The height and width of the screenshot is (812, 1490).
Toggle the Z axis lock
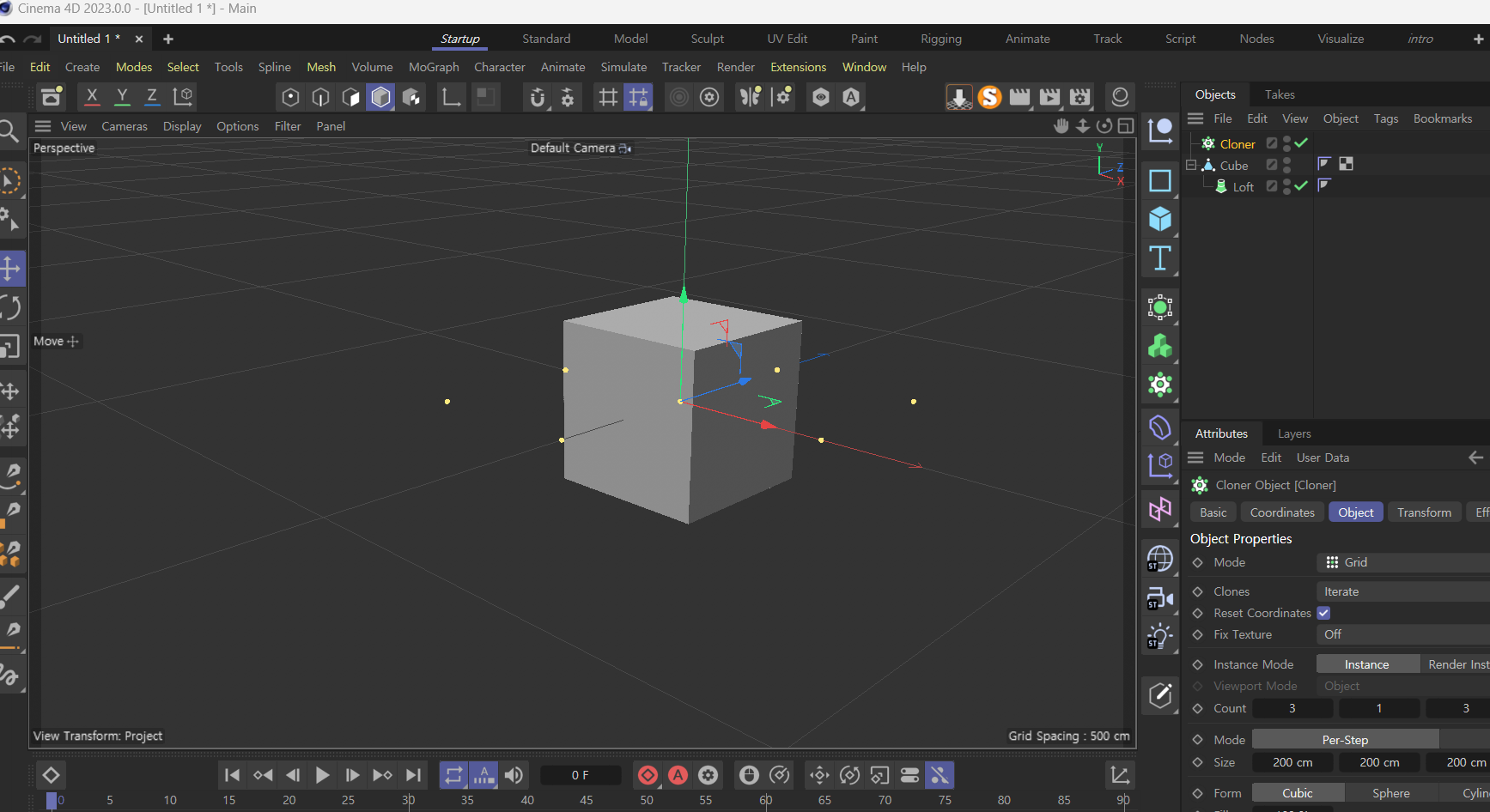pyautogui.click(x=152, y=97)
